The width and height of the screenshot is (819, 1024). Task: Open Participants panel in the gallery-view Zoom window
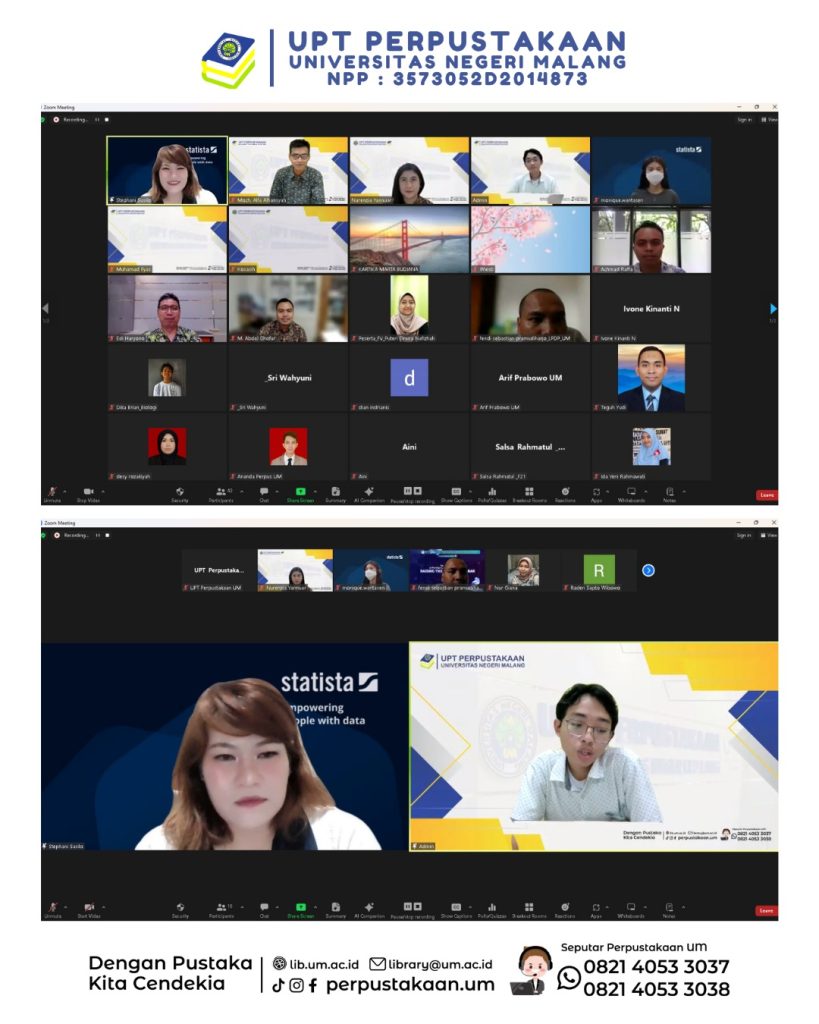point(221,494)
